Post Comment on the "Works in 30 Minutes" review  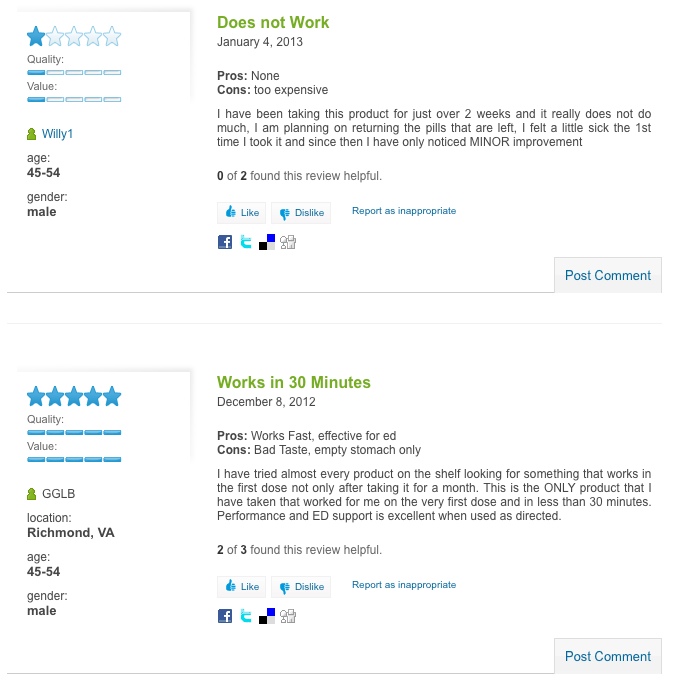(x=608, y=656)
